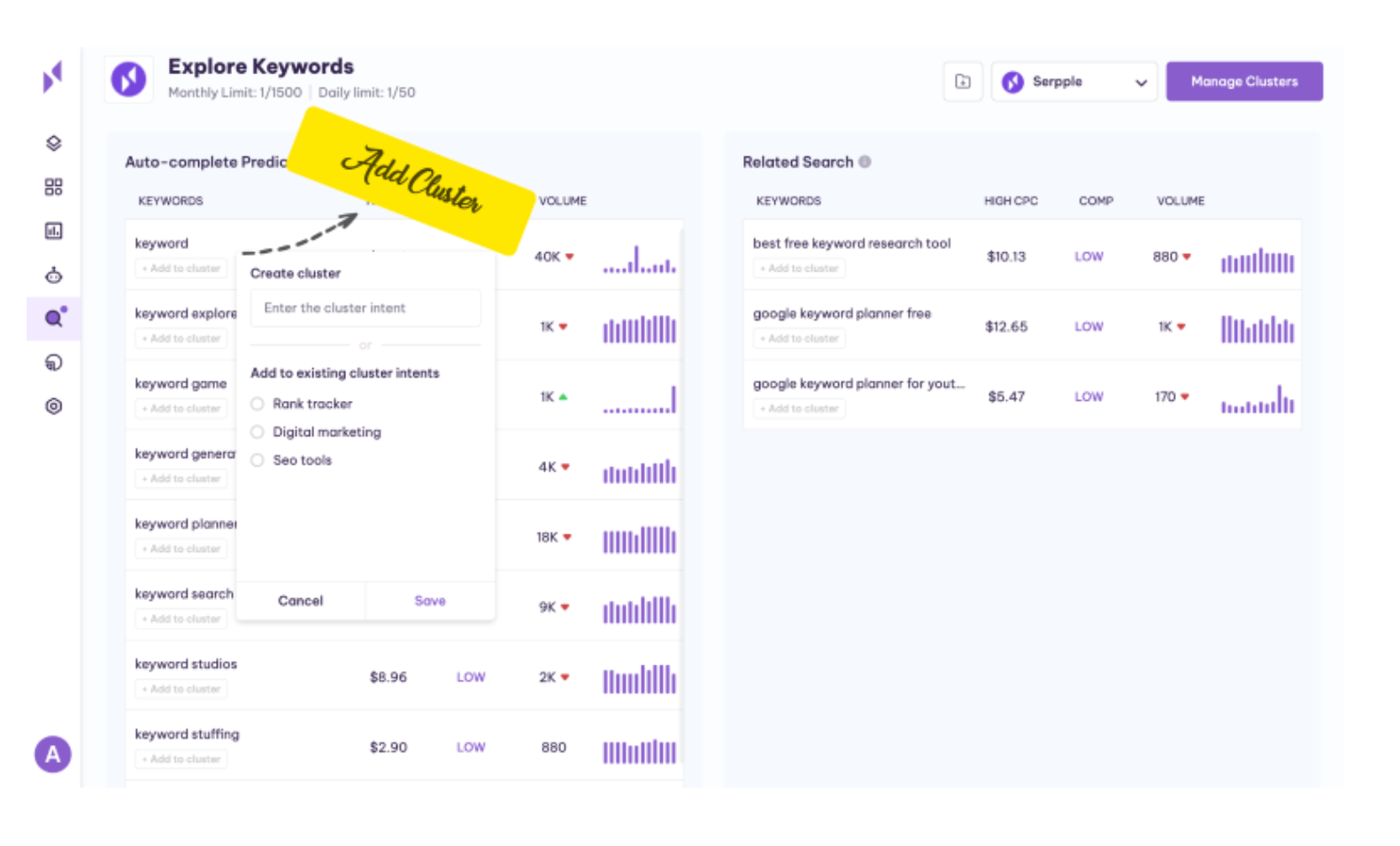The height and width of the screenshot is (846, 1400).
Task: Click trend chart for 'best free keyword research tool'
Action: point(1258,259)
